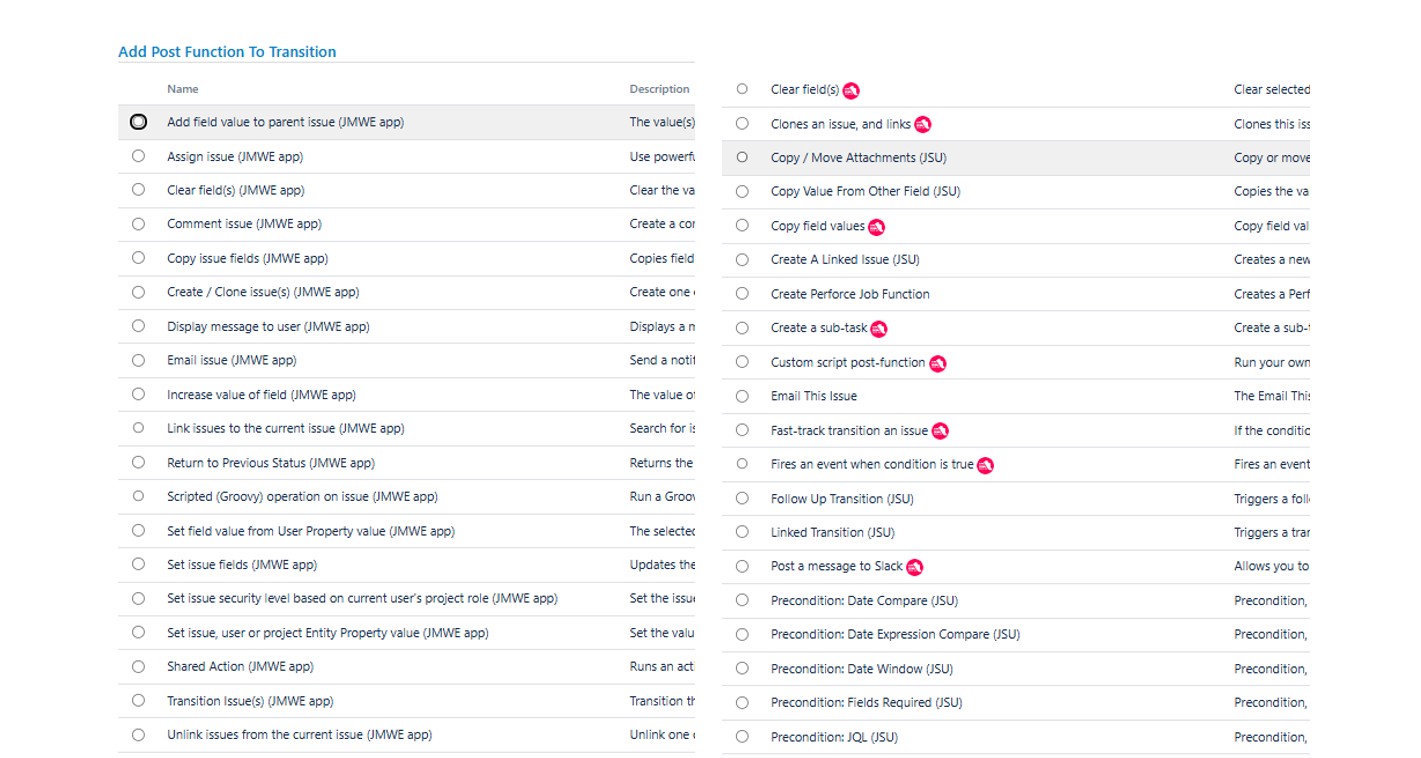The width and height of the screenshot is (1421, 758).
Task: Click Set field value from User Property value label
Action: 311,531
